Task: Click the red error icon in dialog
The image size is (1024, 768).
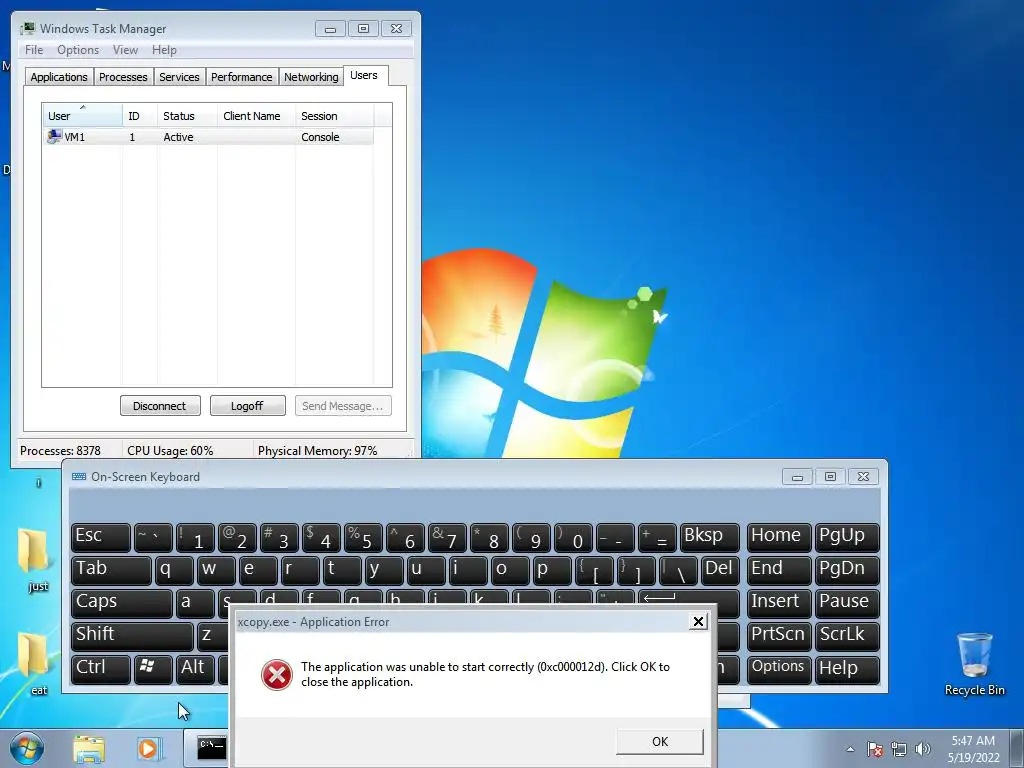Action: point(277,675)
